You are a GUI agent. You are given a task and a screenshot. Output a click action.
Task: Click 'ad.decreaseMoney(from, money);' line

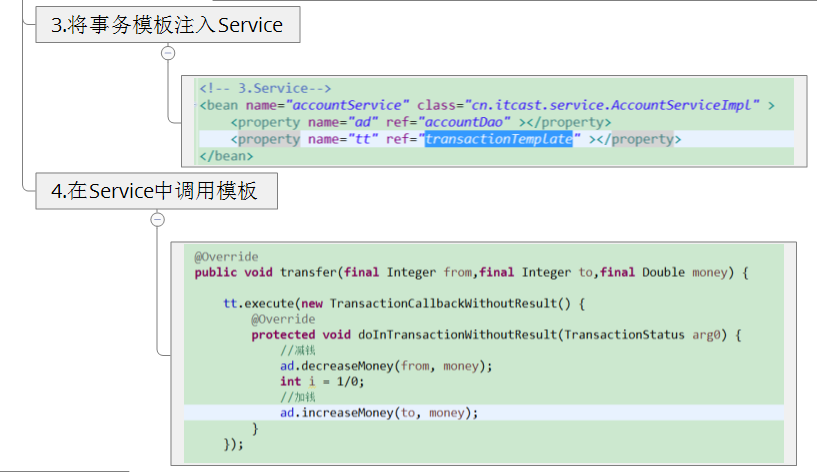coord(386,366)
